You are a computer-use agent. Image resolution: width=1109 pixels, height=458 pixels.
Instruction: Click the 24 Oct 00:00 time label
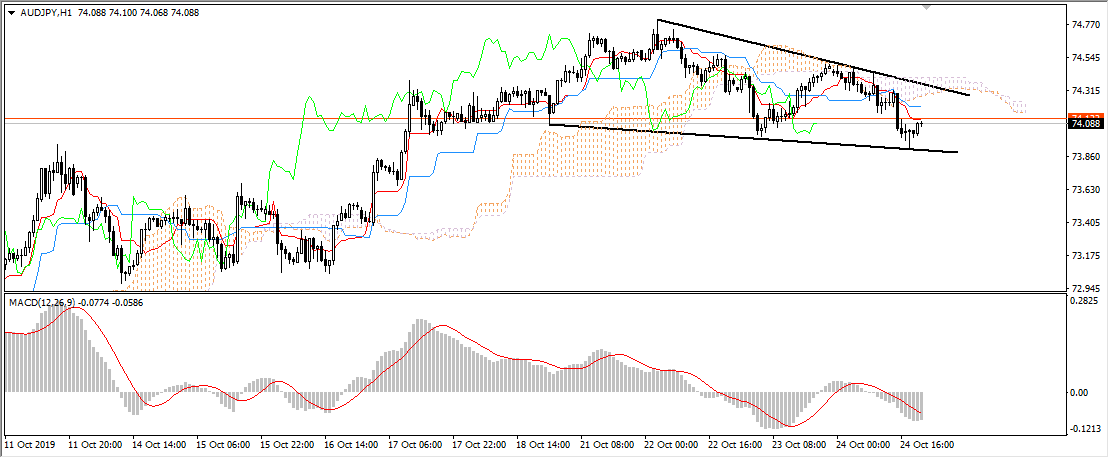click(863, 445)
